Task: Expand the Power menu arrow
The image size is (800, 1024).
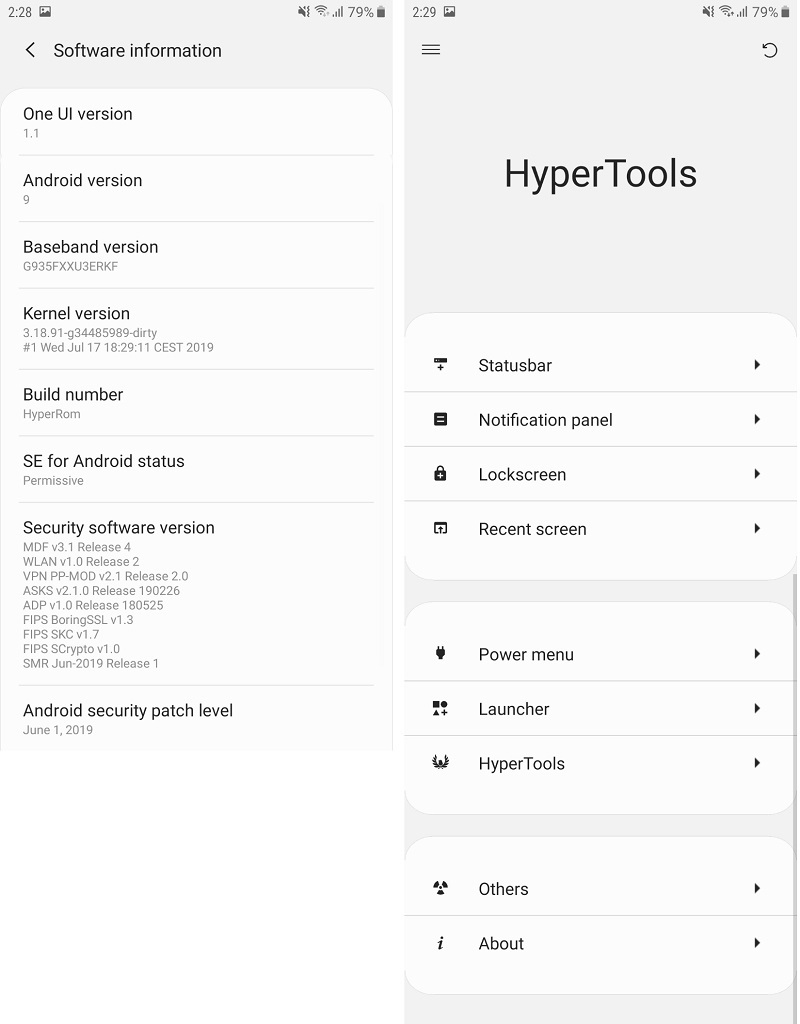Action: [x=757, y=654]
